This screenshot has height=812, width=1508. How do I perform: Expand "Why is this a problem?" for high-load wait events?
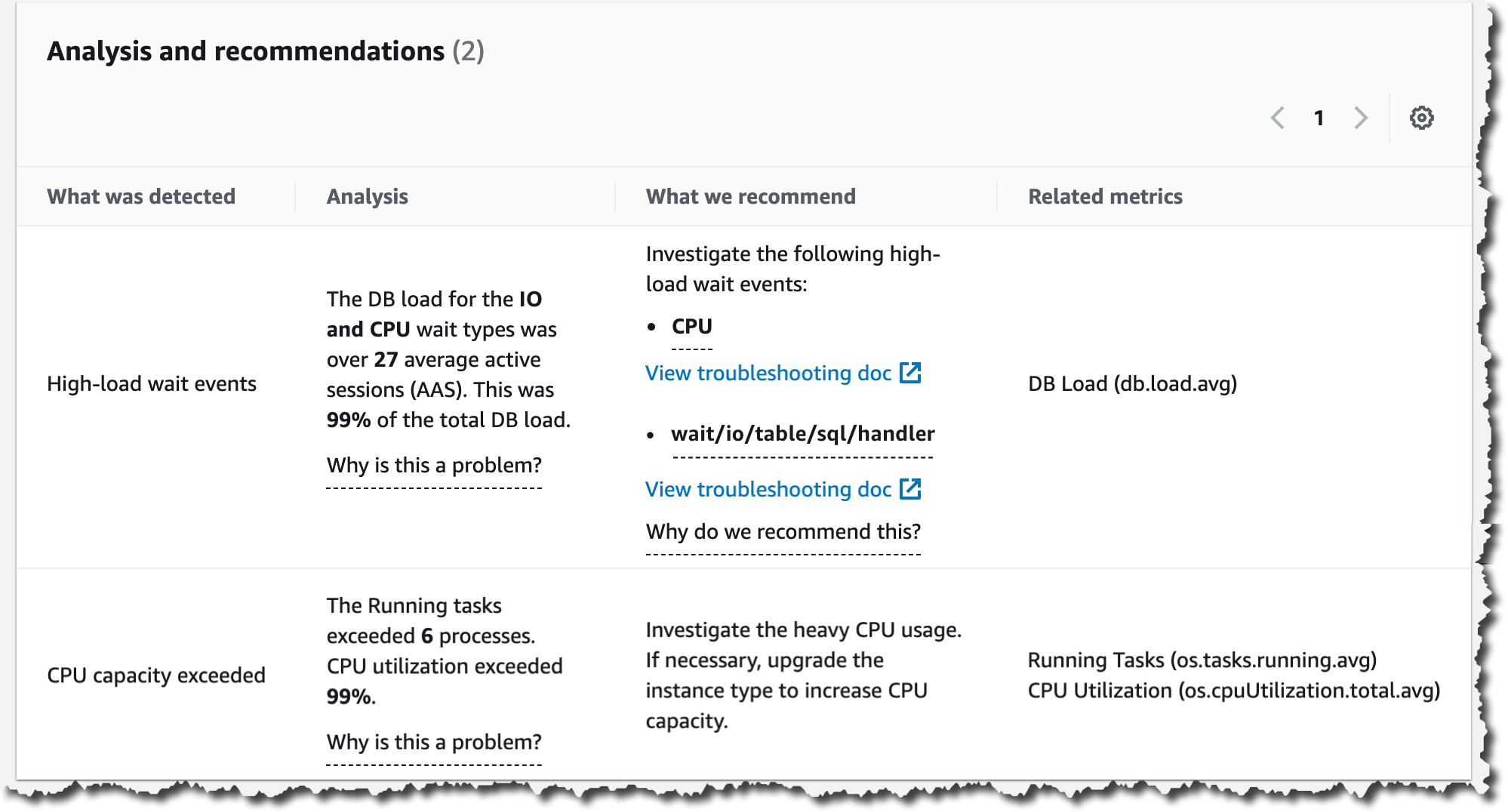click(x=434, y=465)
